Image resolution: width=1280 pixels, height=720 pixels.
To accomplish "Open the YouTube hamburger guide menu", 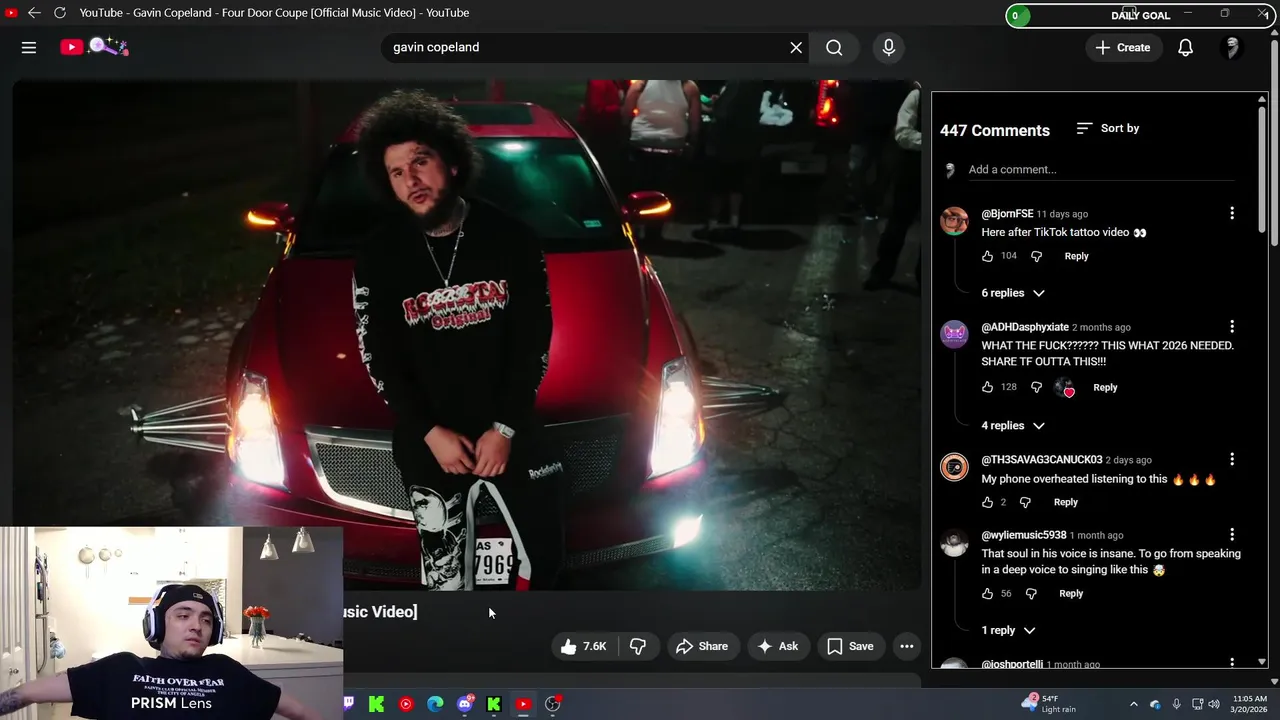I will (29, 47).
